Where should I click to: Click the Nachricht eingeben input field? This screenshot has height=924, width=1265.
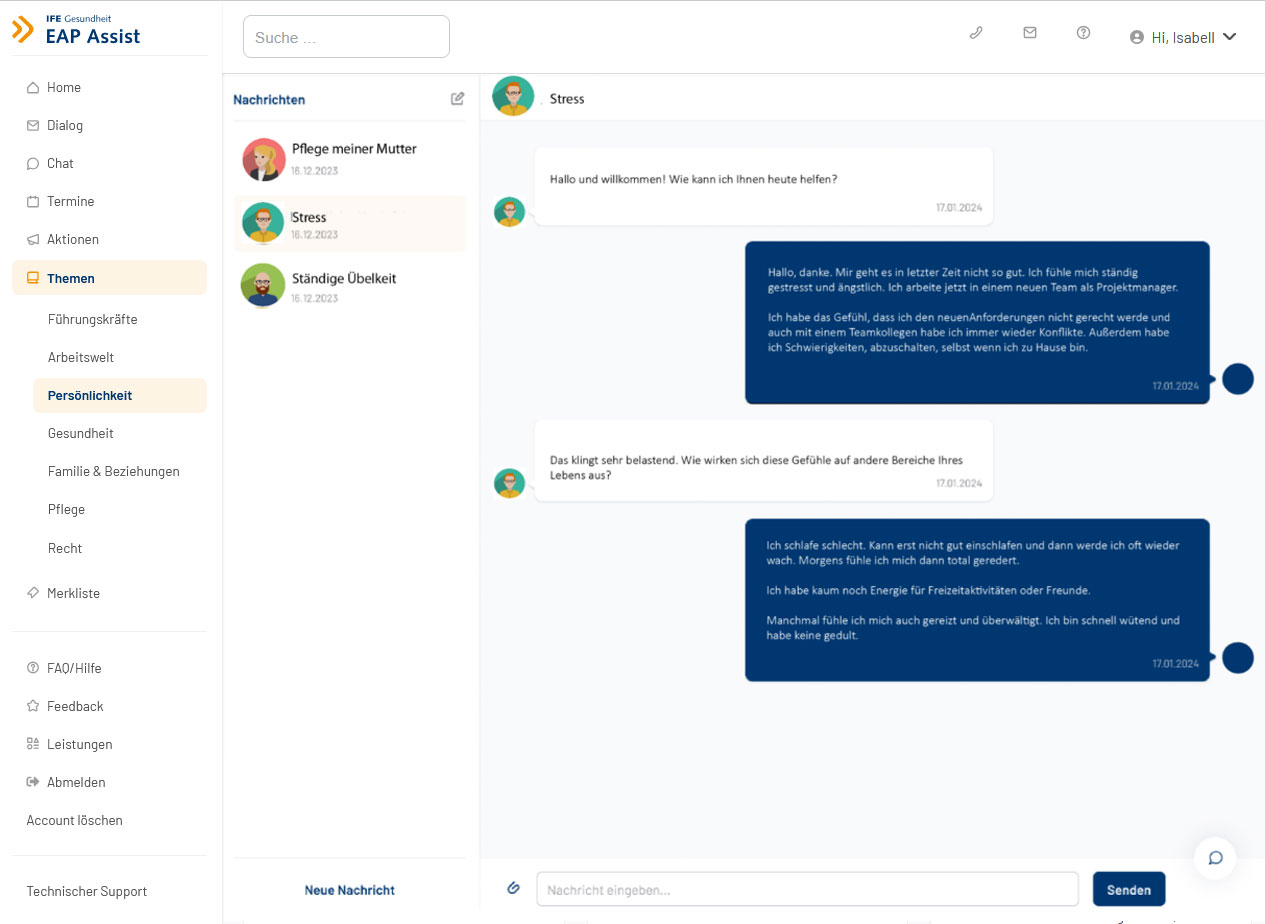point(807,888)
